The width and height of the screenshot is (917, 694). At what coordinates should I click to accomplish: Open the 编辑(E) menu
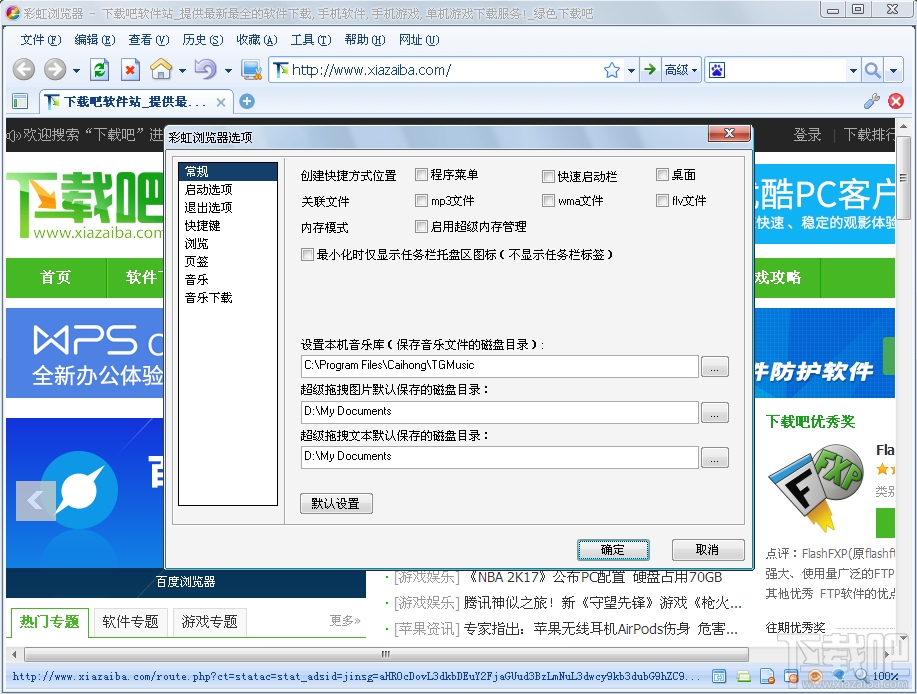(x=95, y=40)
